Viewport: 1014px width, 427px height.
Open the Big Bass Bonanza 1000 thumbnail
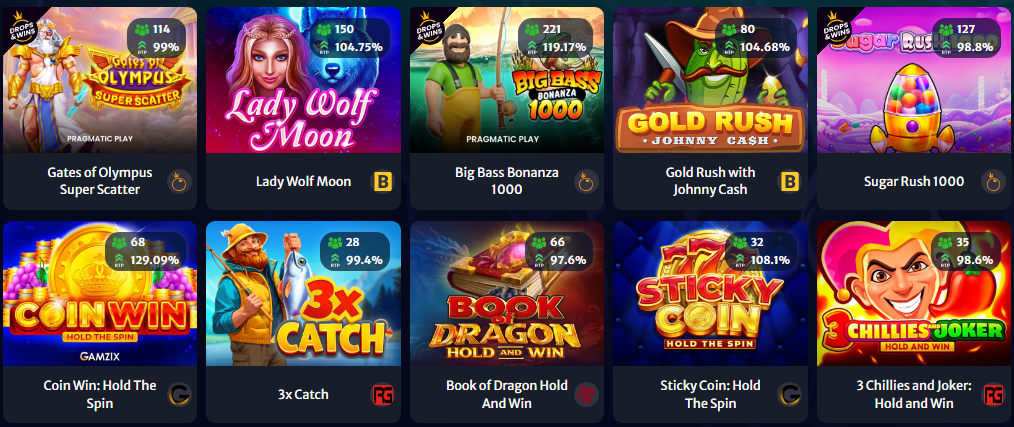[x=507, y=80]
